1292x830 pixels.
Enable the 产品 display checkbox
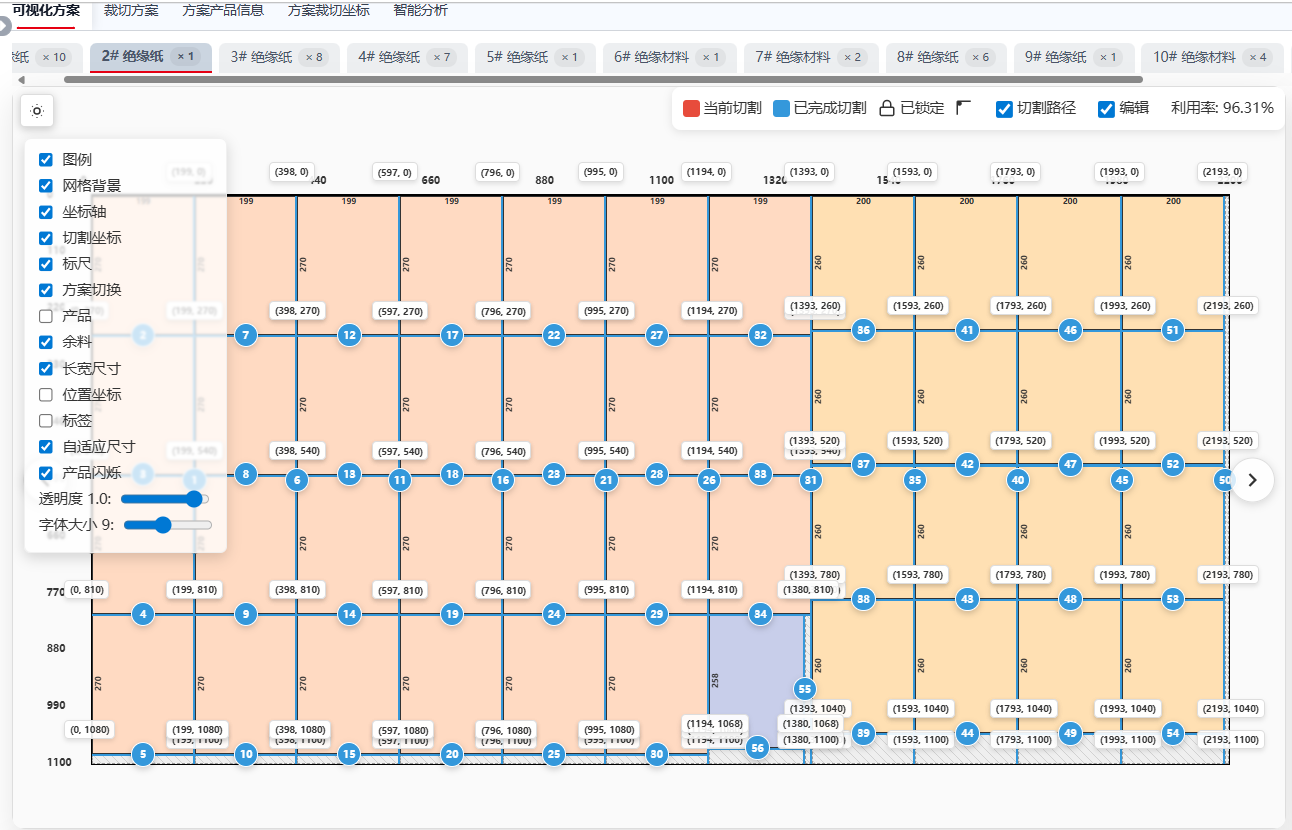(x=46, y=316)
